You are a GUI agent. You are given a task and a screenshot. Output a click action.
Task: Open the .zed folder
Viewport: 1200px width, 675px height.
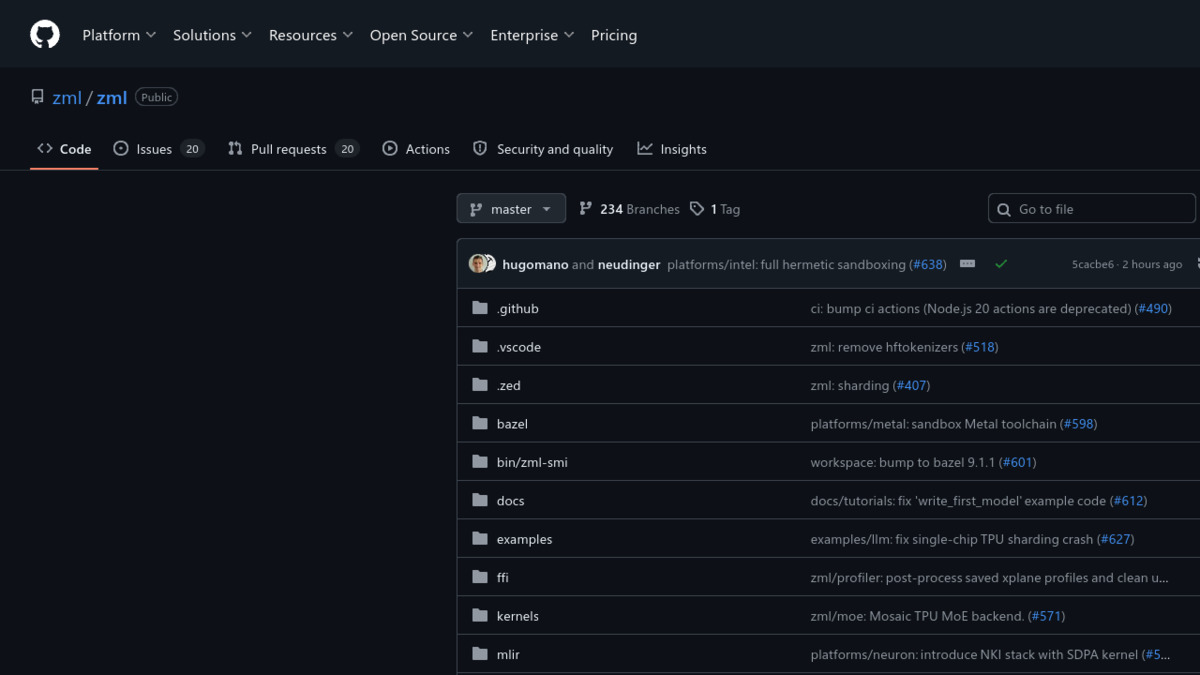(x=508, y=385)
